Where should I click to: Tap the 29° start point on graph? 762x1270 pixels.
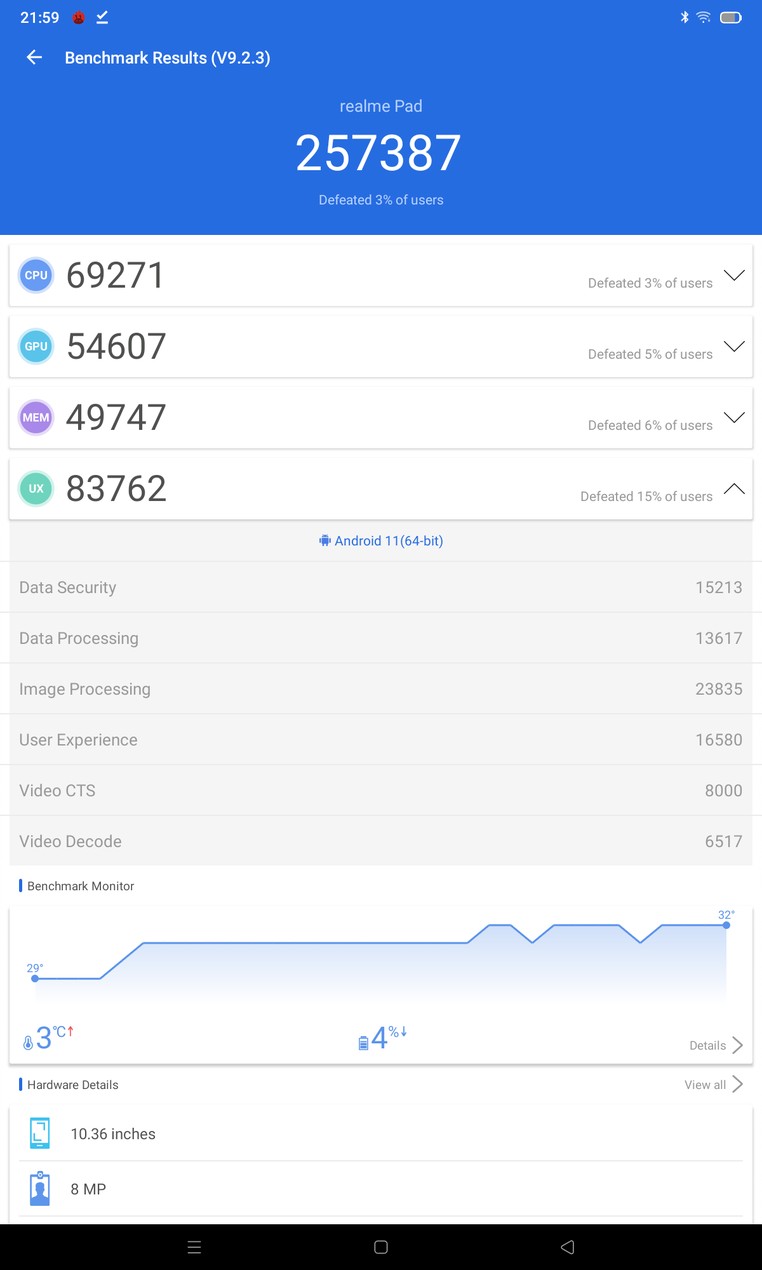35,978
